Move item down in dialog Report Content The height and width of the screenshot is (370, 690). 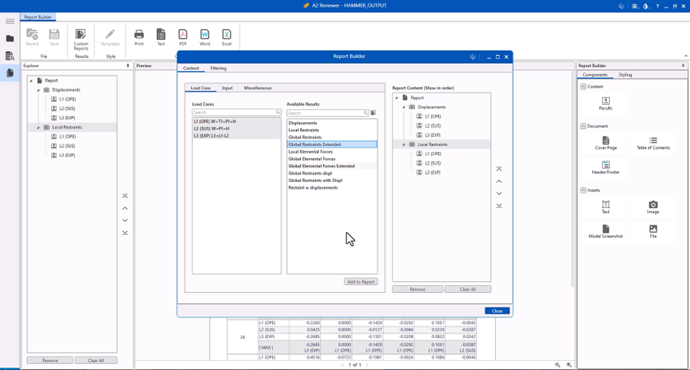coord(499,193)
